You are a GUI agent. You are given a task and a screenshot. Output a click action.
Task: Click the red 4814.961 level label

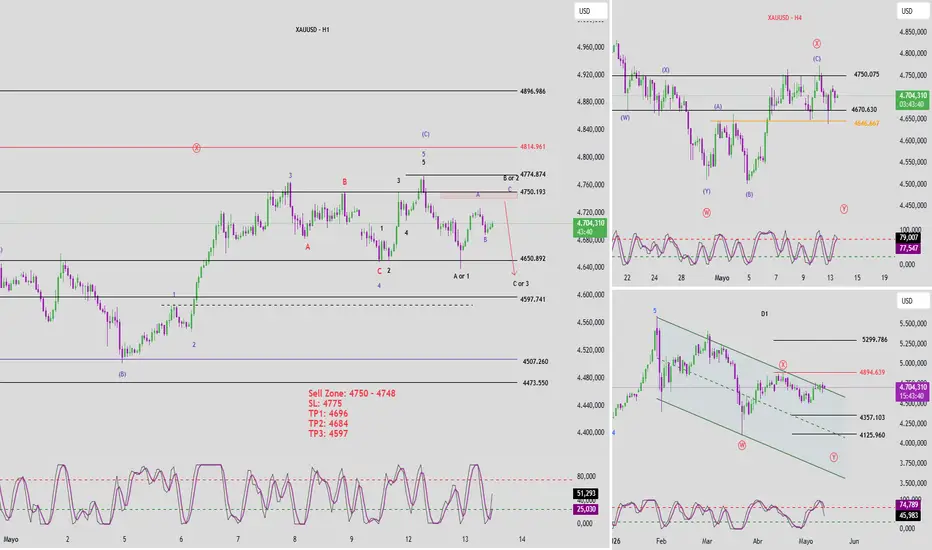[x=533, y=147]
